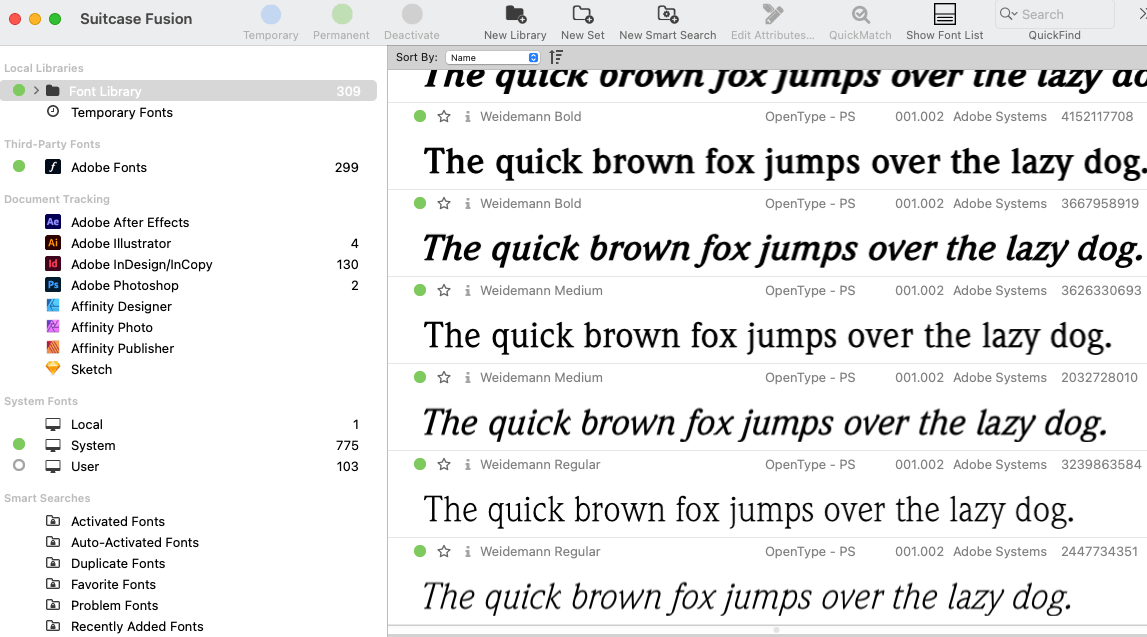The image size is (1147, 637).
Task: Toggle activation of Weidemann Medium 2032728010
Action: coord(420,377)
